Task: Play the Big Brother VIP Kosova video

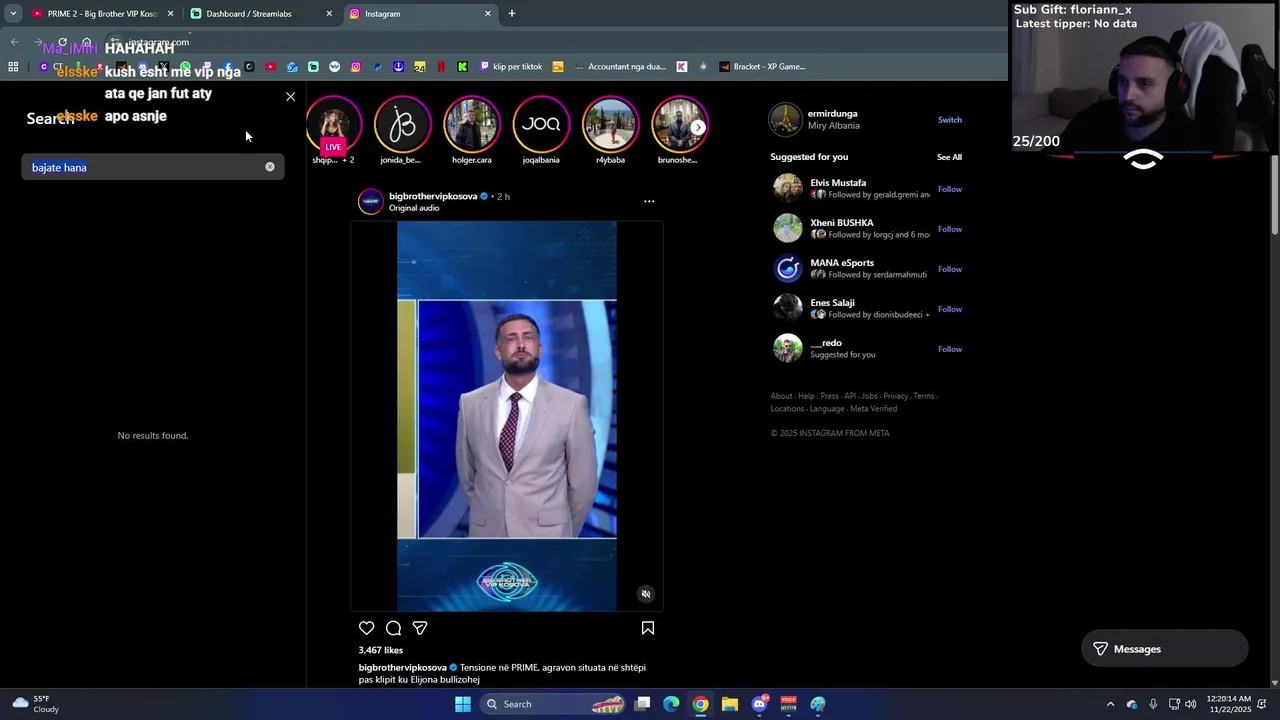Action: [507, 416]
